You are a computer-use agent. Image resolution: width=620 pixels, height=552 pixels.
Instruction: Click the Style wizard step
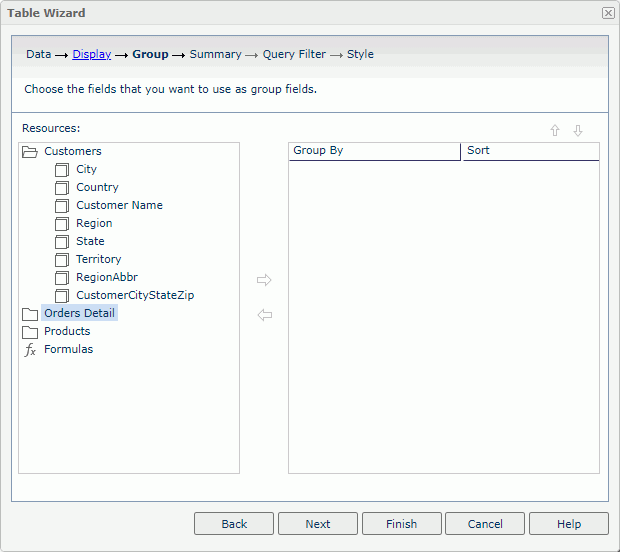(x=360, y=54)
